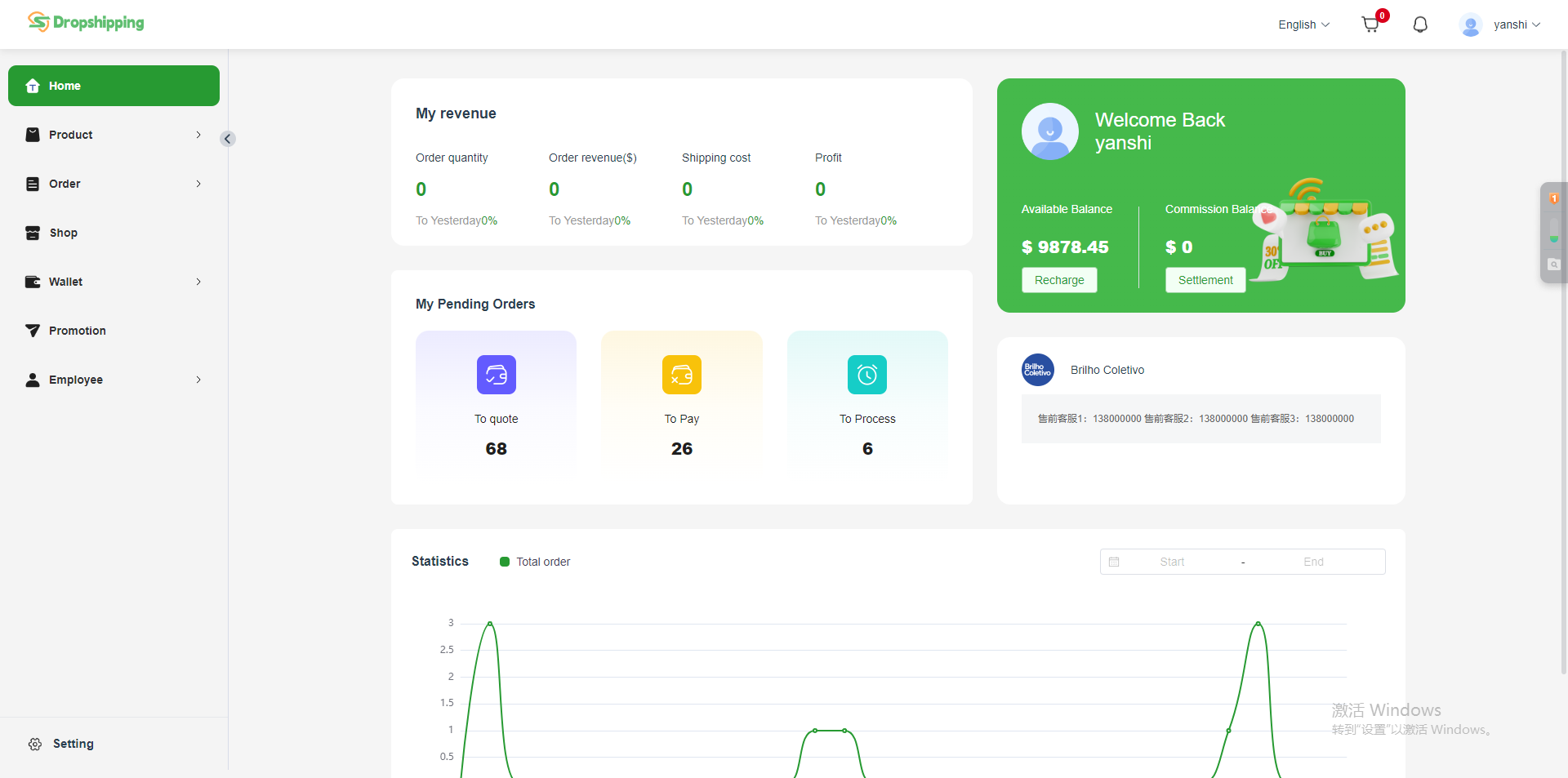Image resolution: width=1568 pixels, height=778 pixels.
Task: Click the To Process clock icon
Action: point(866,375)
